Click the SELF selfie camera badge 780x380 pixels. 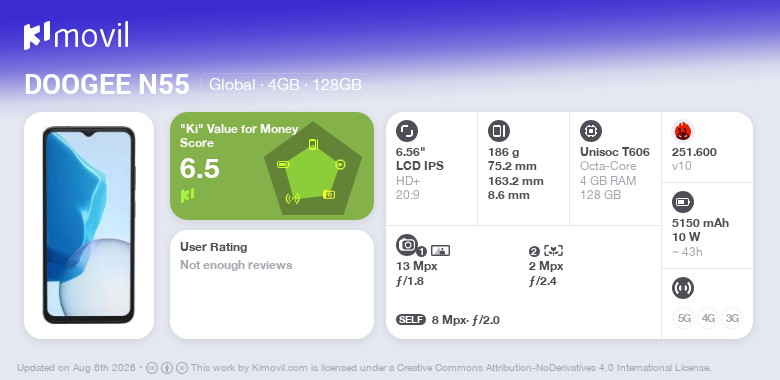411,319
